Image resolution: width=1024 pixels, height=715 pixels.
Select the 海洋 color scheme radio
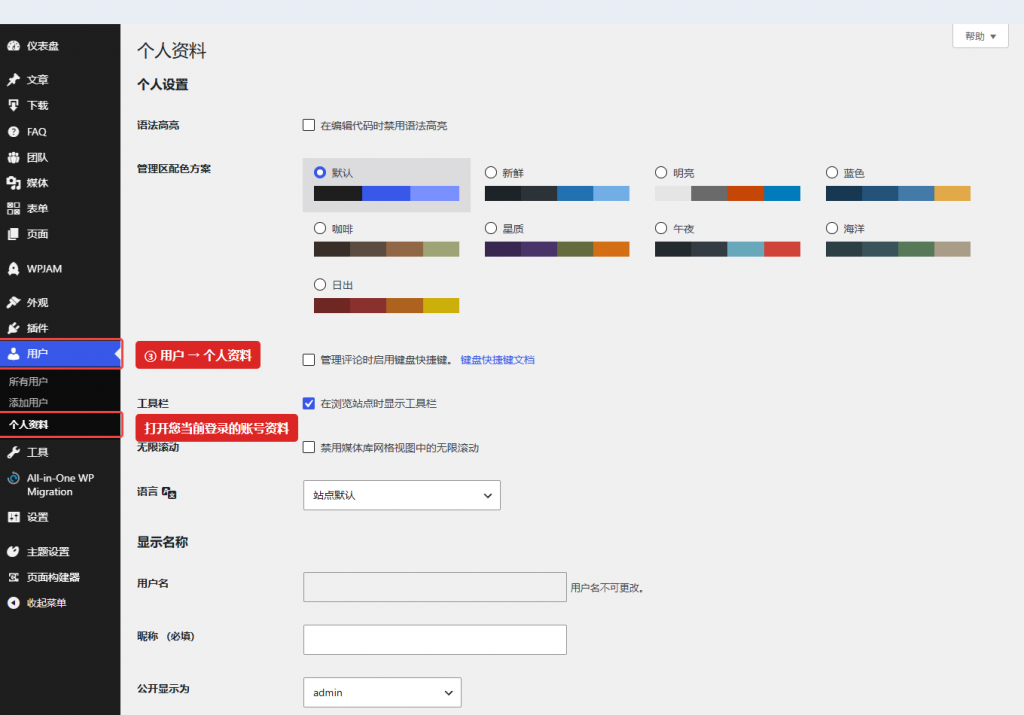pos(832,228)
